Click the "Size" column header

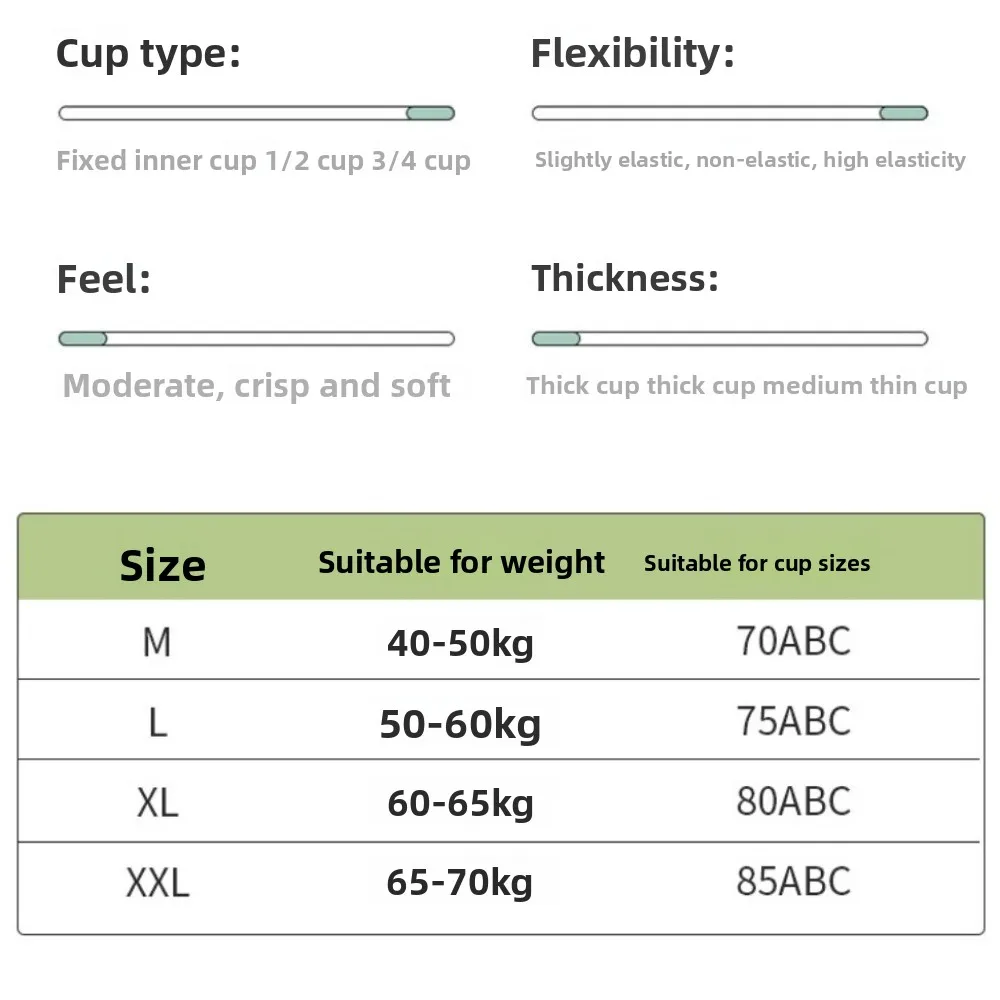162,565
